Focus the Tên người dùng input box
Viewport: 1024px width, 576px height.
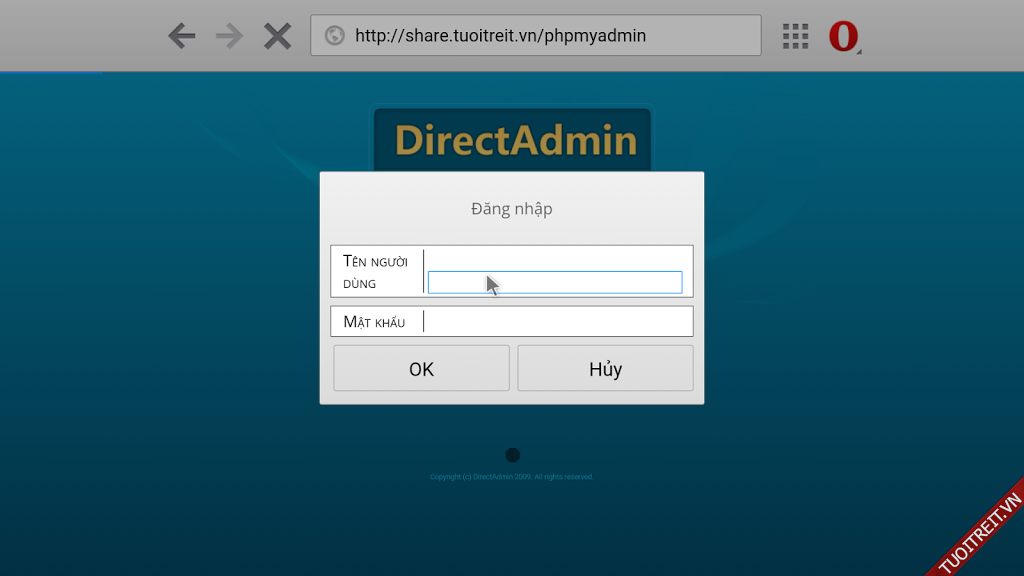(x=555, y=282)
